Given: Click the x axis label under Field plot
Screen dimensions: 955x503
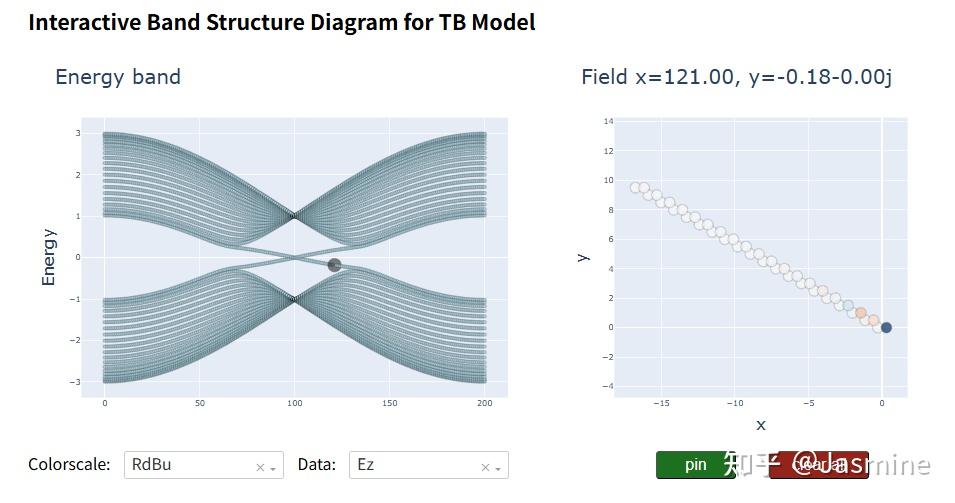Looking at the screenshot, I should (761, 425).
